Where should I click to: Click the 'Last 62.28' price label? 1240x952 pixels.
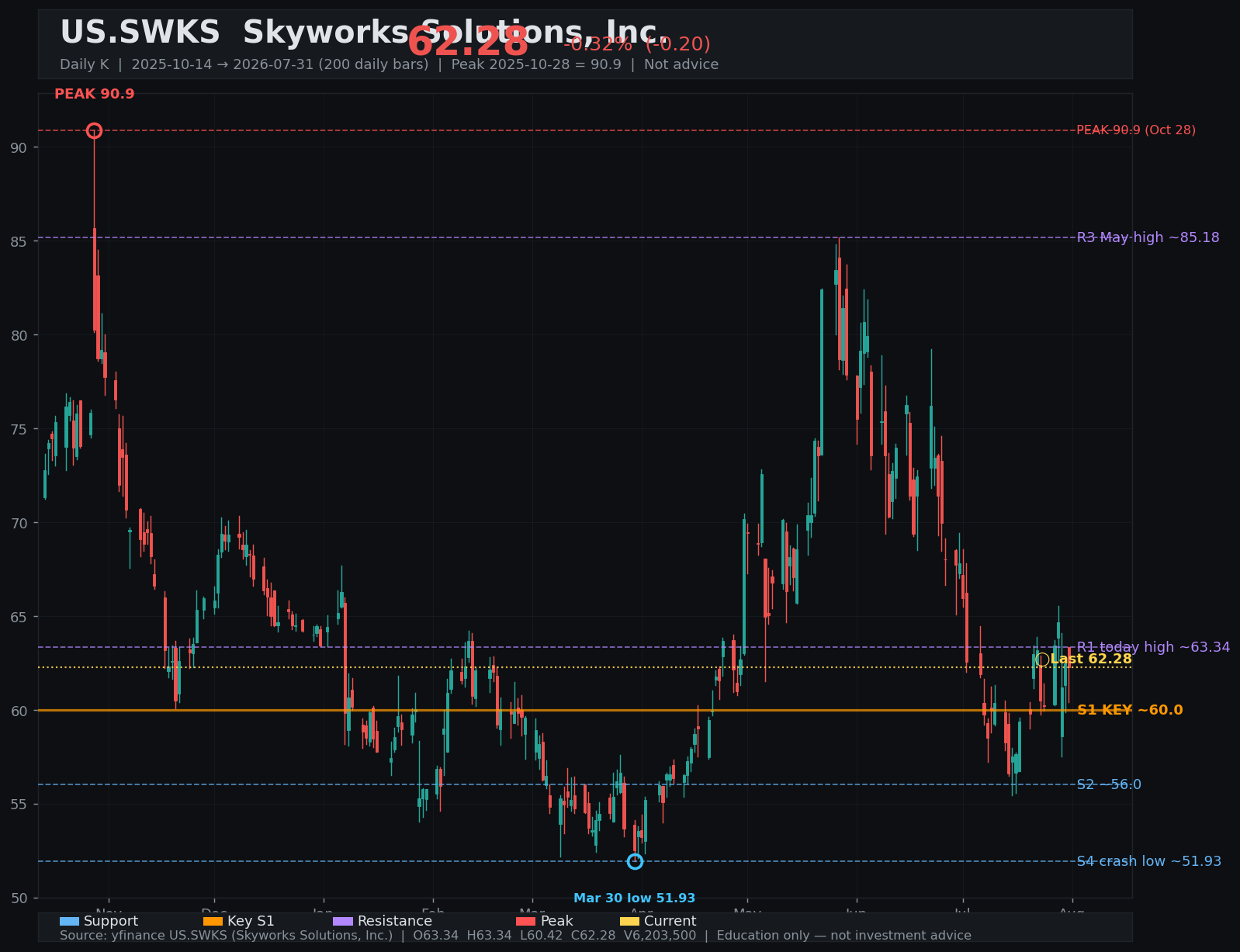tap(1091, 659)
